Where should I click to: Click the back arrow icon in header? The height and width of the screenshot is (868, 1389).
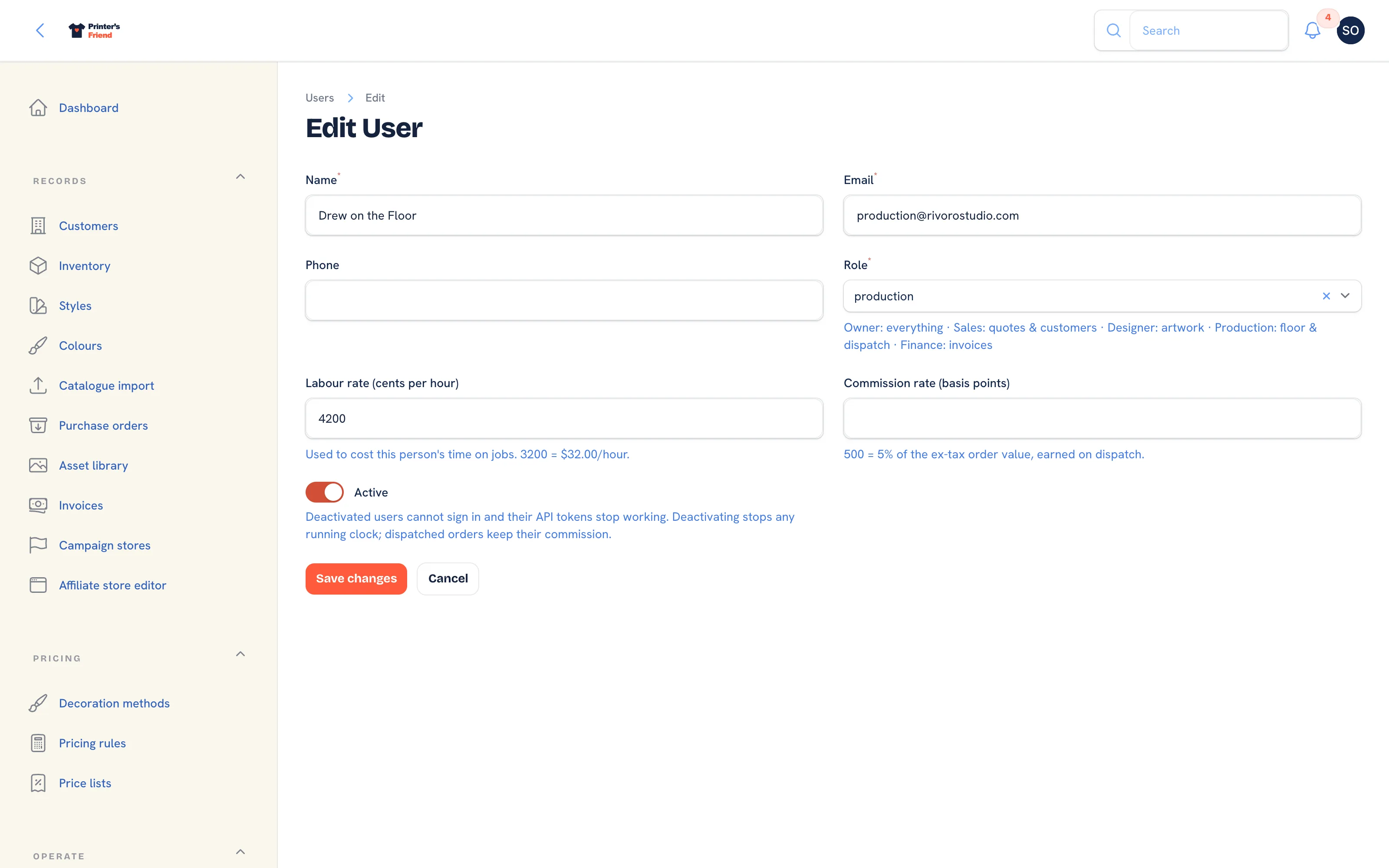(x=39, y=30)
